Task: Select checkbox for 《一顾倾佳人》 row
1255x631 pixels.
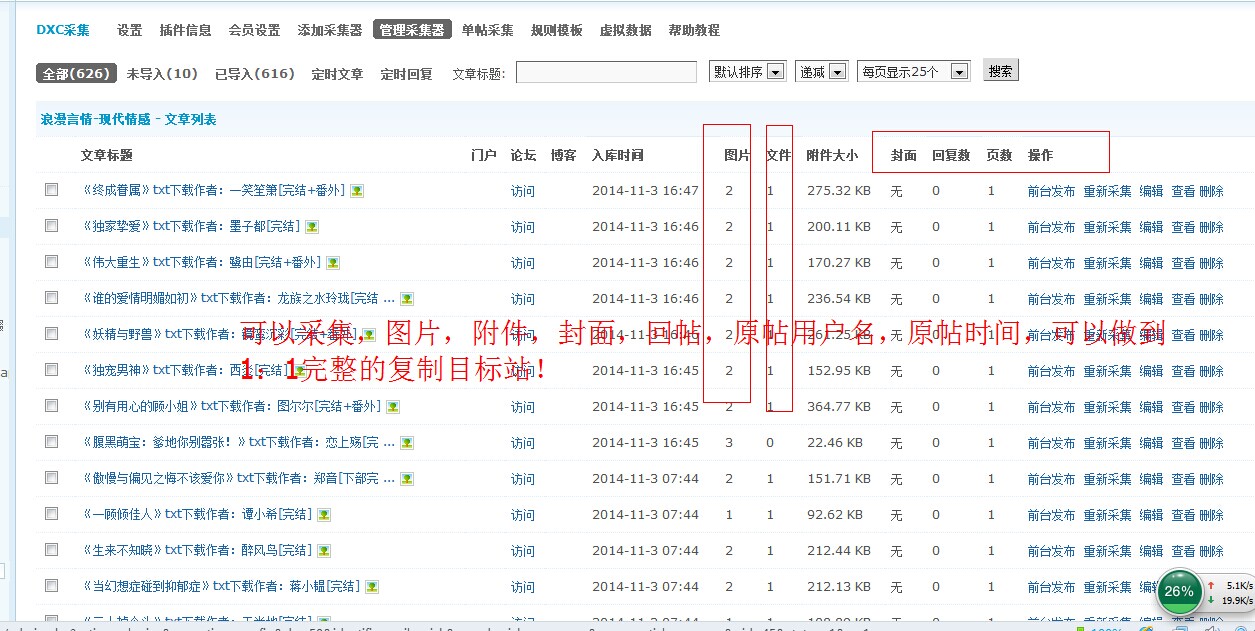Action: (x=52, y=514)
